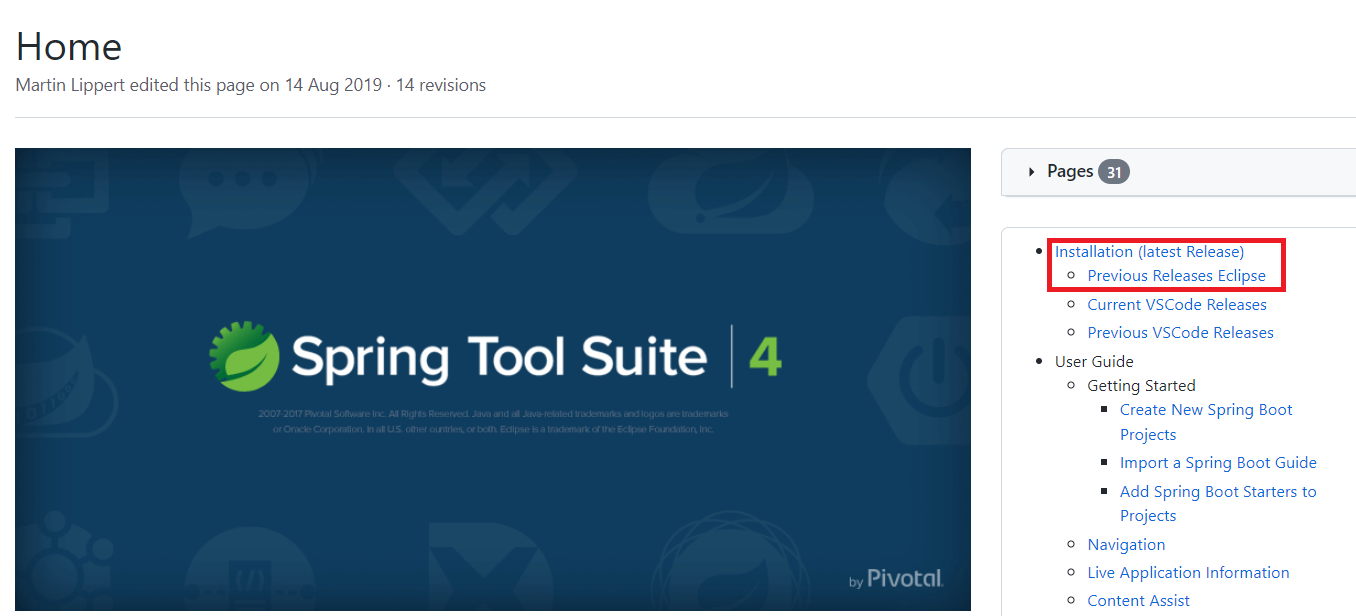This screenshot has height=616, width=1356.
Task: Click the Getting Started list item text
Action: (1141, 386)
